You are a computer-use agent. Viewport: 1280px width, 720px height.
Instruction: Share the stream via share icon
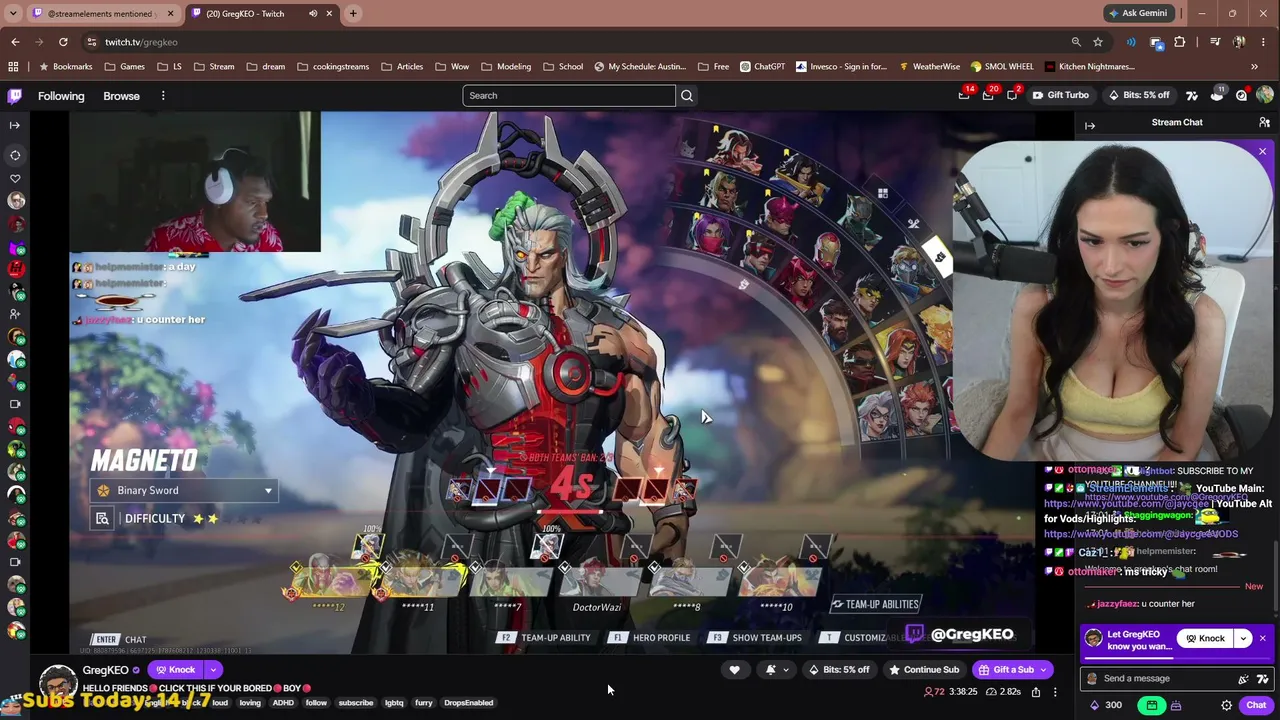[1035, 692]
